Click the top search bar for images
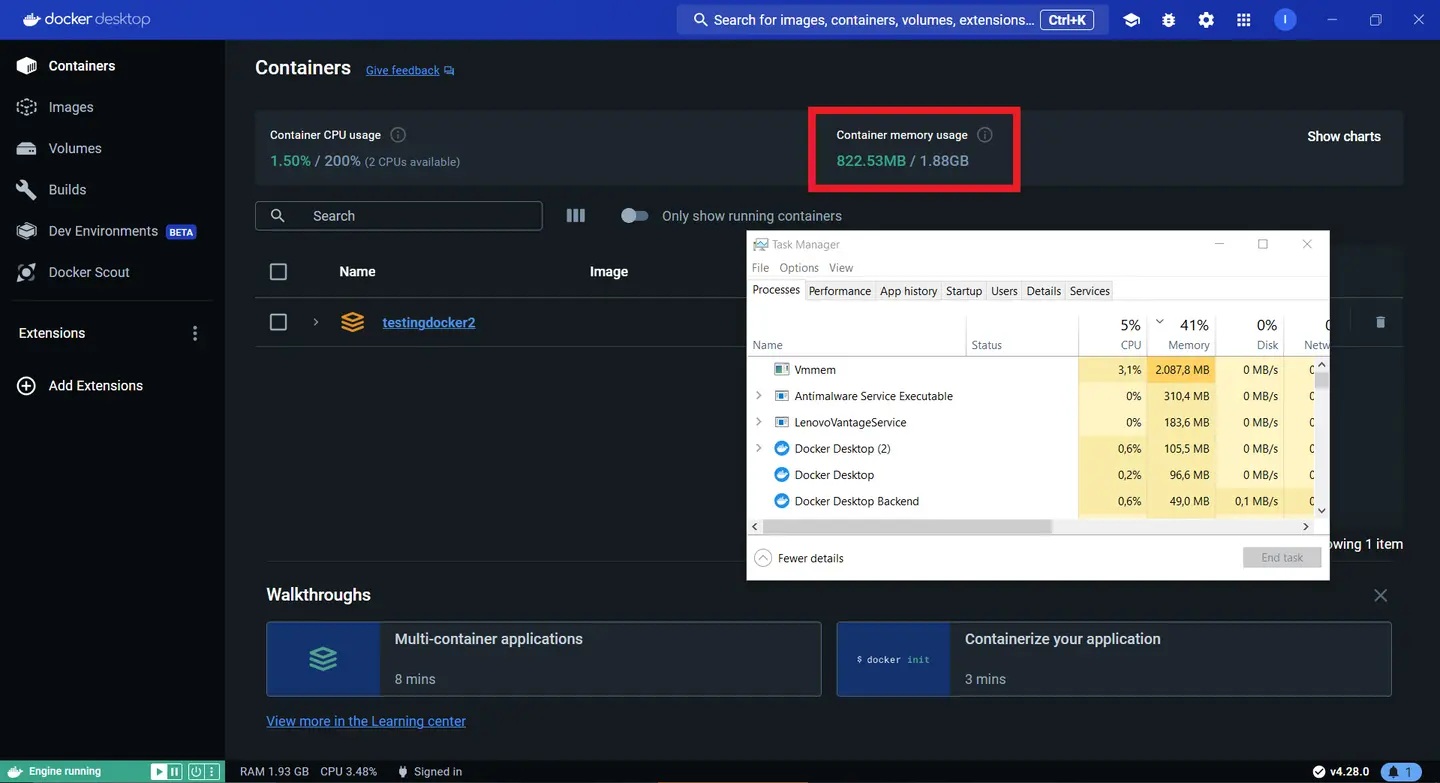 pyautogui.click(x=893, y=20)
